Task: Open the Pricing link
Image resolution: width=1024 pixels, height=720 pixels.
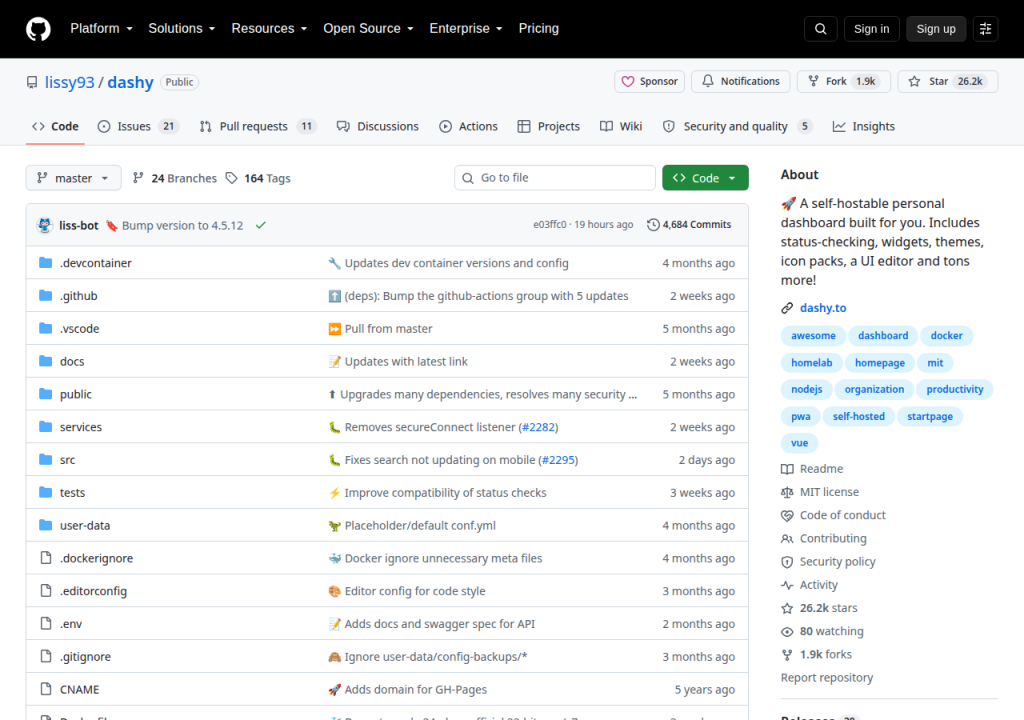Action: (x=539, y=29)
